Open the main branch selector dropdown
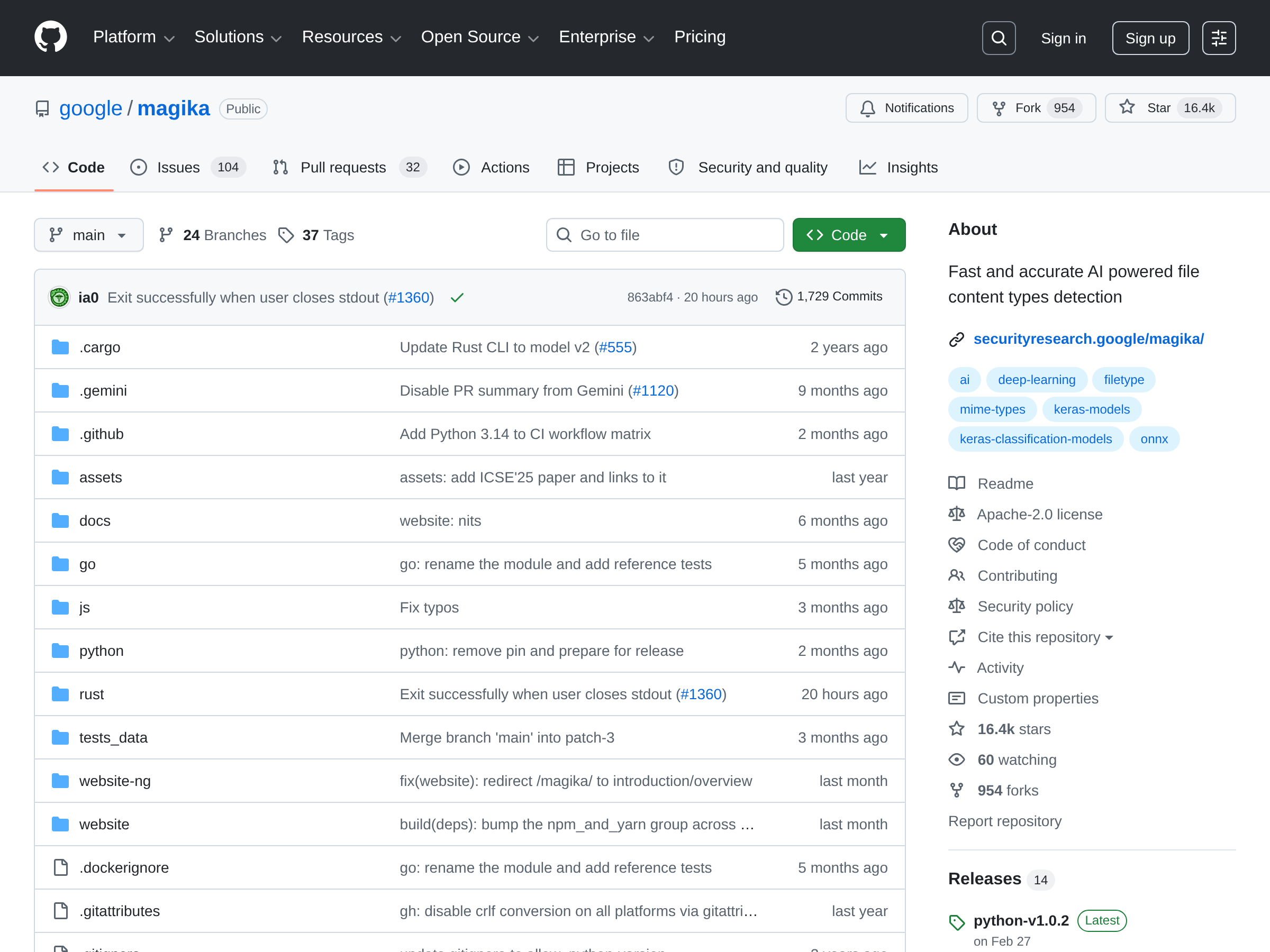This screenshot has width=1270, height=952. (x=88, y=235)
